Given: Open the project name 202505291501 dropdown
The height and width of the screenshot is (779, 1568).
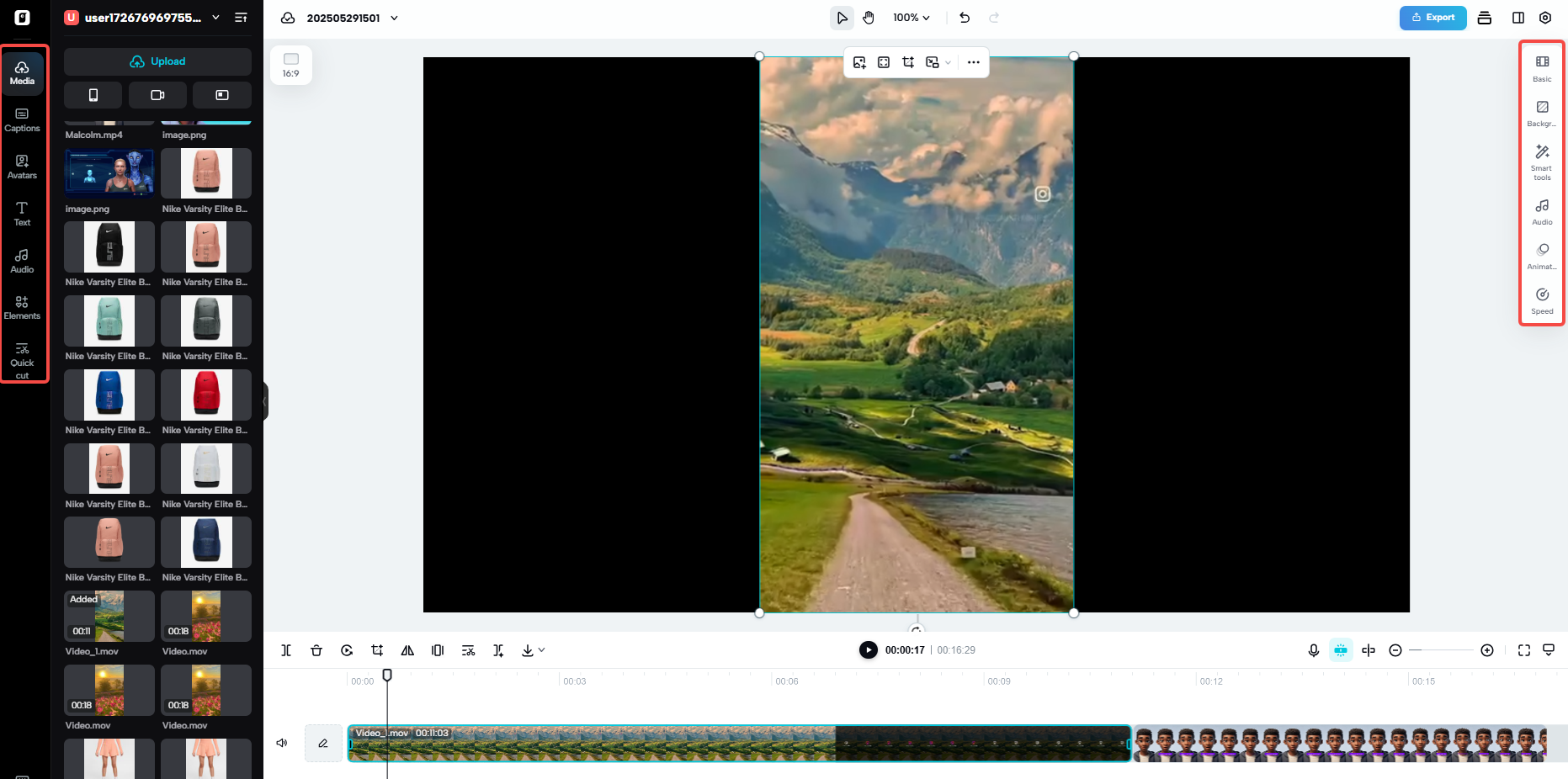Looking at the screenshot, I should [394, 18].
